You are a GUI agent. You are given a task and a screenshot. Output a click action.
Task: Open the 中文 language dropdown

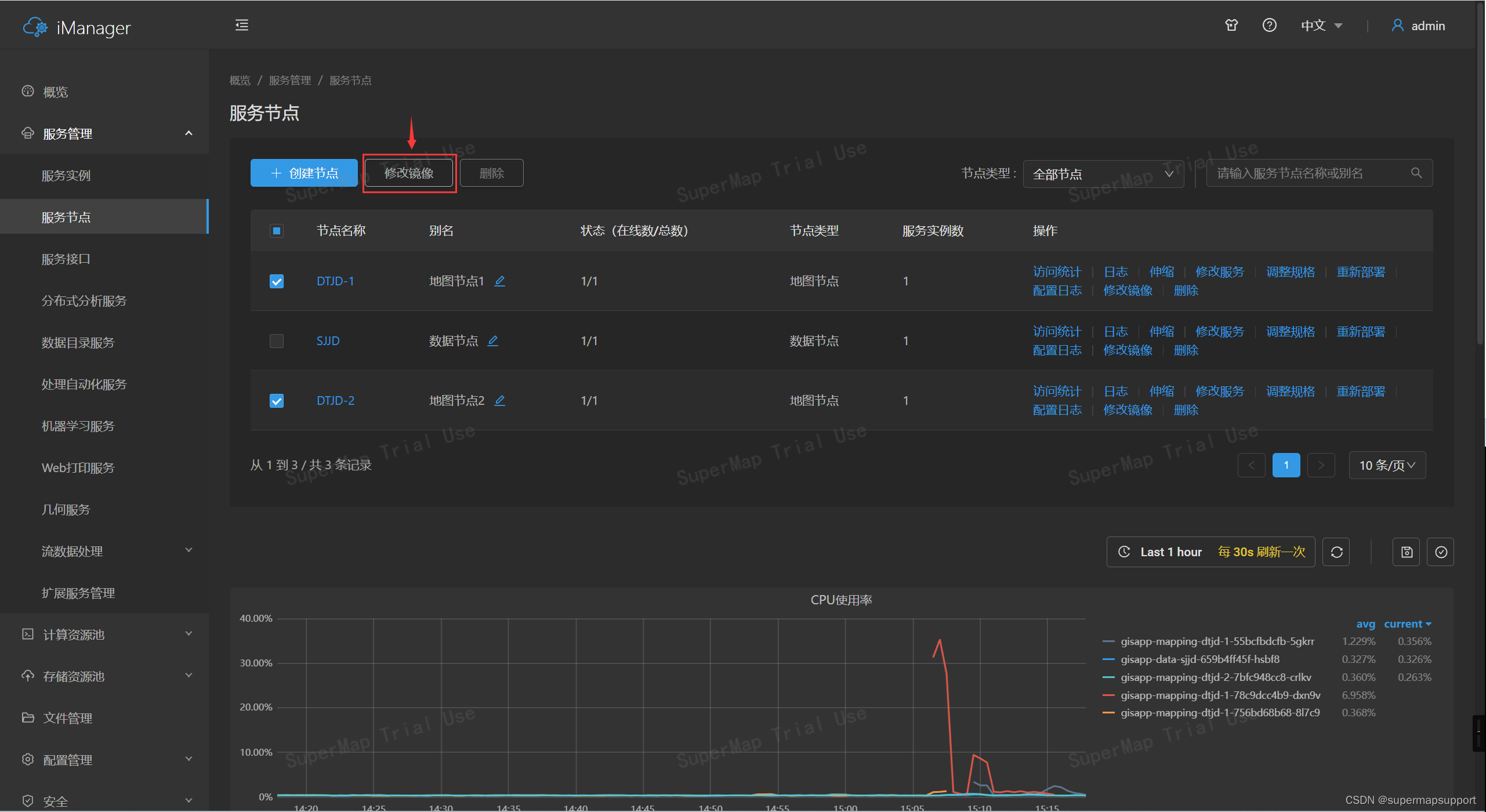click(1321, 26)
